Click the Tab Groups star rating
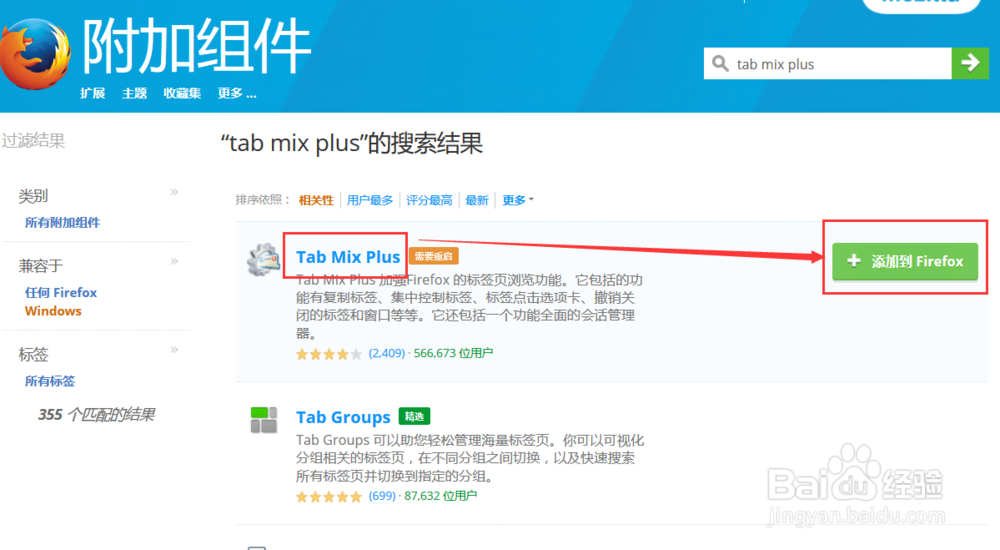Image resolution: width=1000 pixels, height=550 pixels. click(x=328, y=496)
